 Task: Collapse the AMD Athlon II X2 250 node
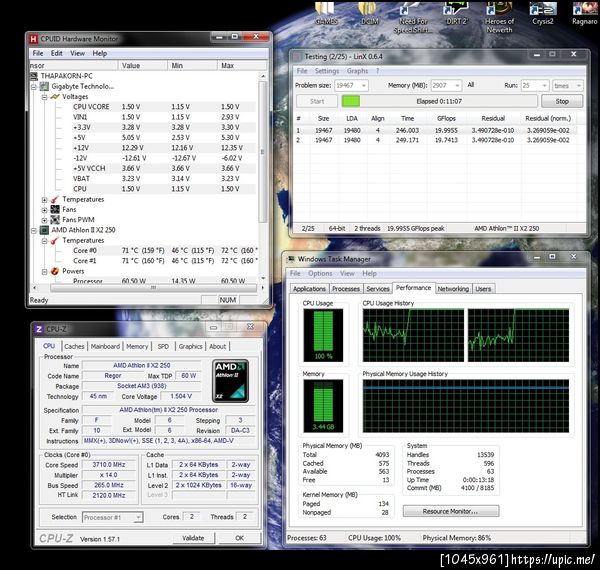(x=34, y=230)
